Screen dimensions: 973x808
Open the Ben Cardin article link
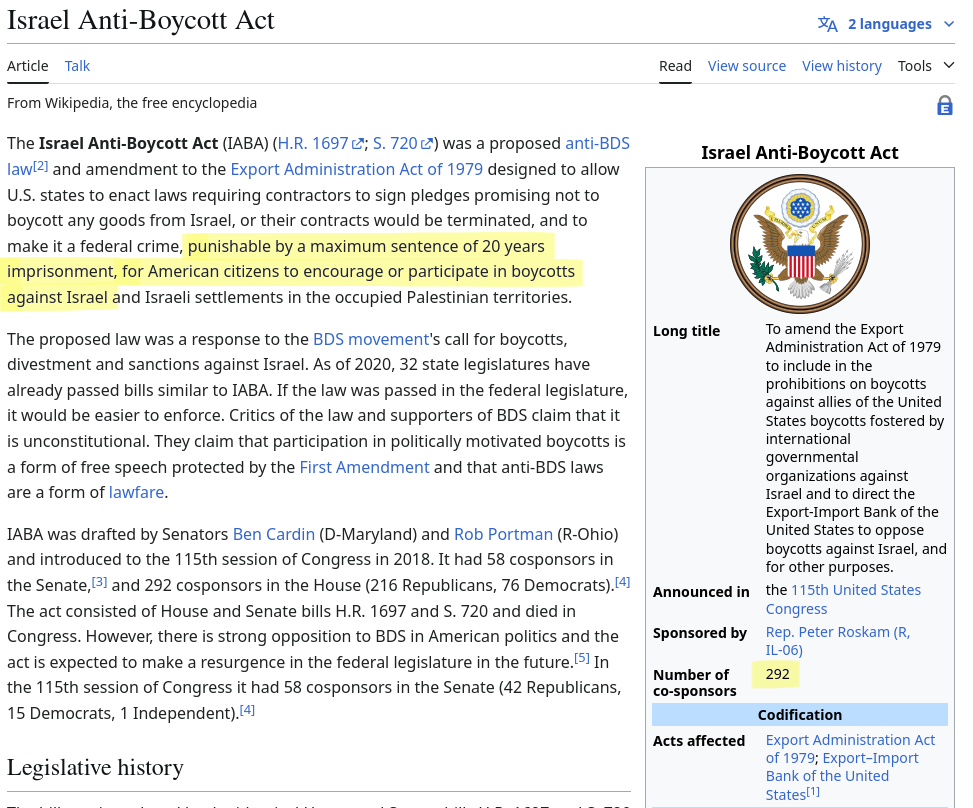point(274,534)
